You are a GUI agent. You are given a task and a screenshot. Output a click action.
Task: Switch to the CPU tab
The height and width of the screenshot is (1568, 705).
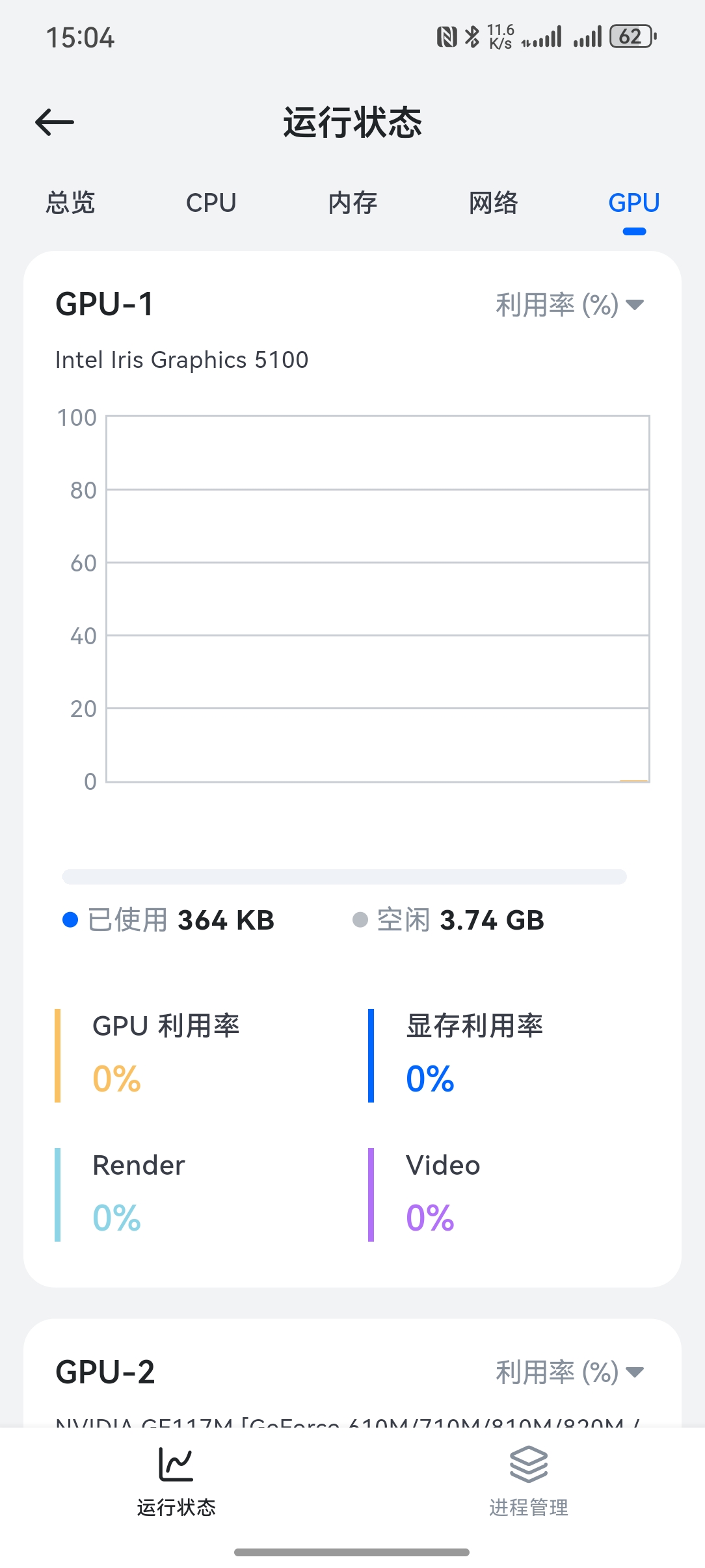click(x=211, y=203)
